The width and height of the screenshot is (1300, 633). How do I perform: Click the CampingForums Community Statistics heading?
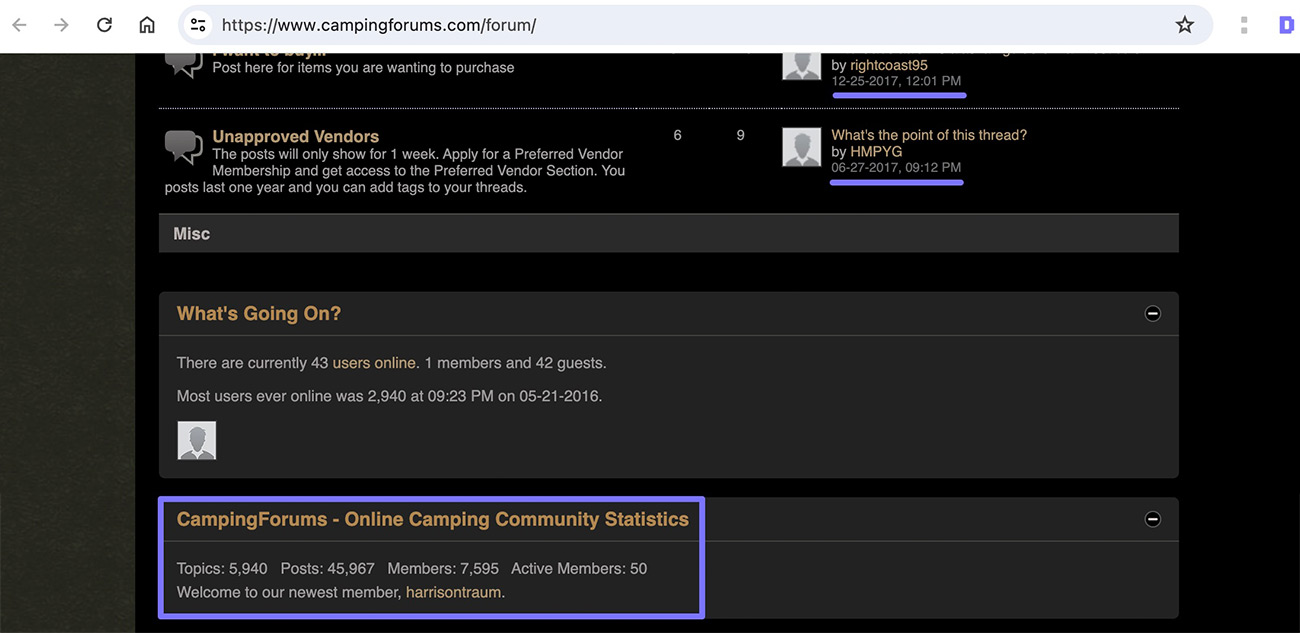click(433, 520)
